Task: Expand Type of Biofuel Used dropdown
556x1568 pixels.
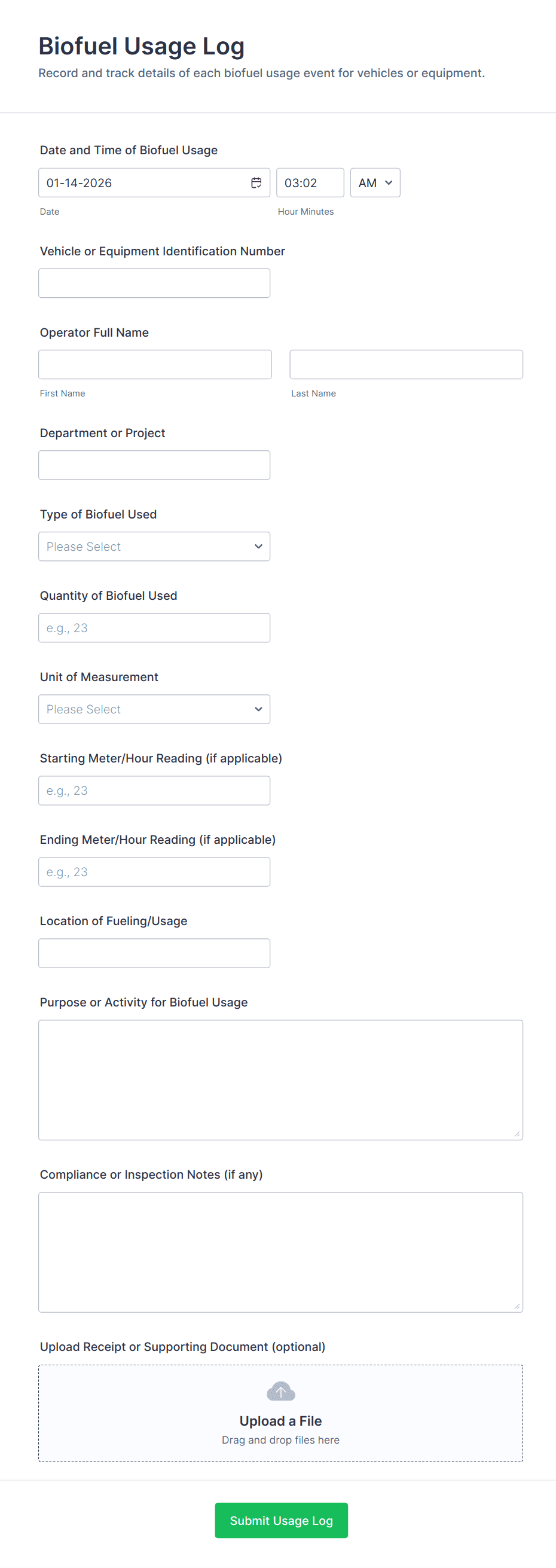Action: pos(154,547)
